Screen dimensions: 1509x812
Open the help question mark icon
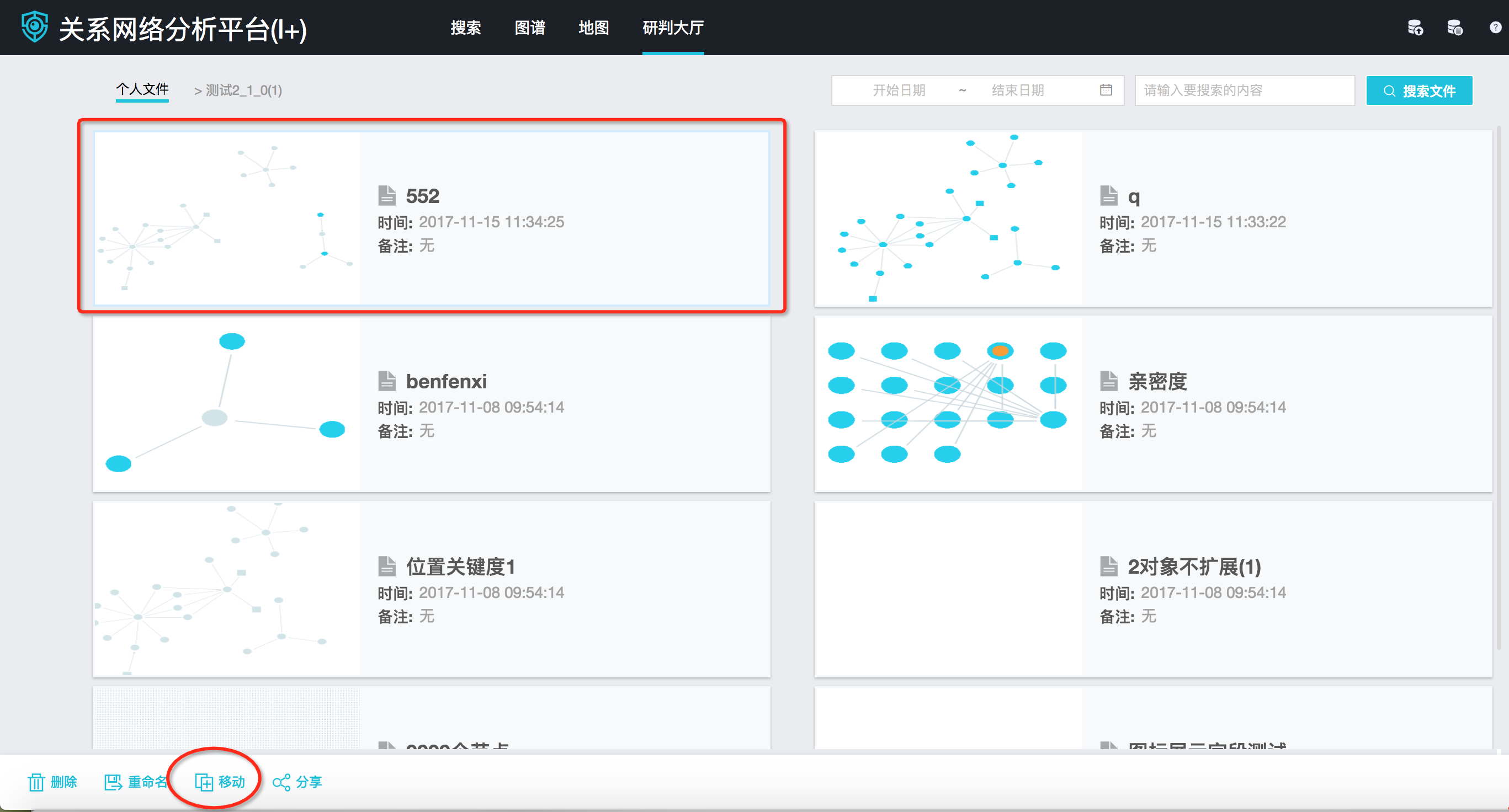point(1495,28)
